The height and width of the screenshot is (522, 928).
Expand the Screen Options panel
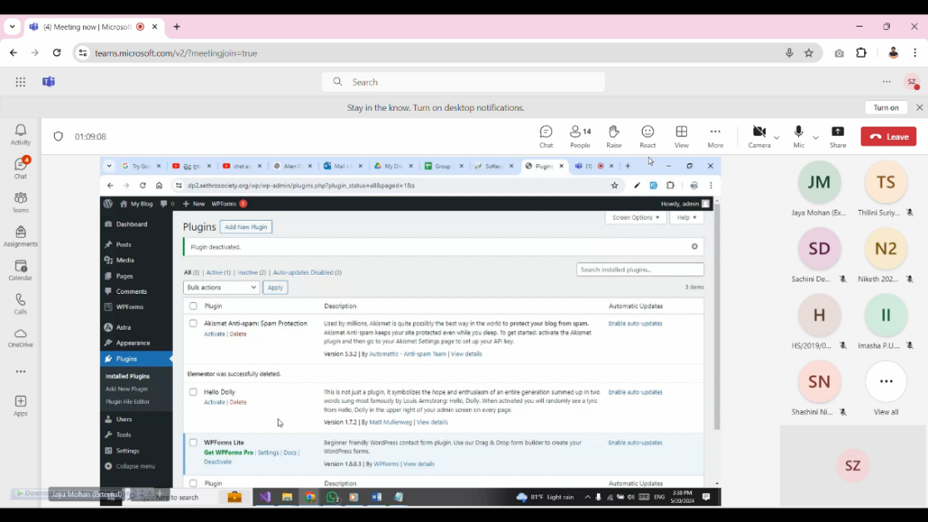pos(635,217)
